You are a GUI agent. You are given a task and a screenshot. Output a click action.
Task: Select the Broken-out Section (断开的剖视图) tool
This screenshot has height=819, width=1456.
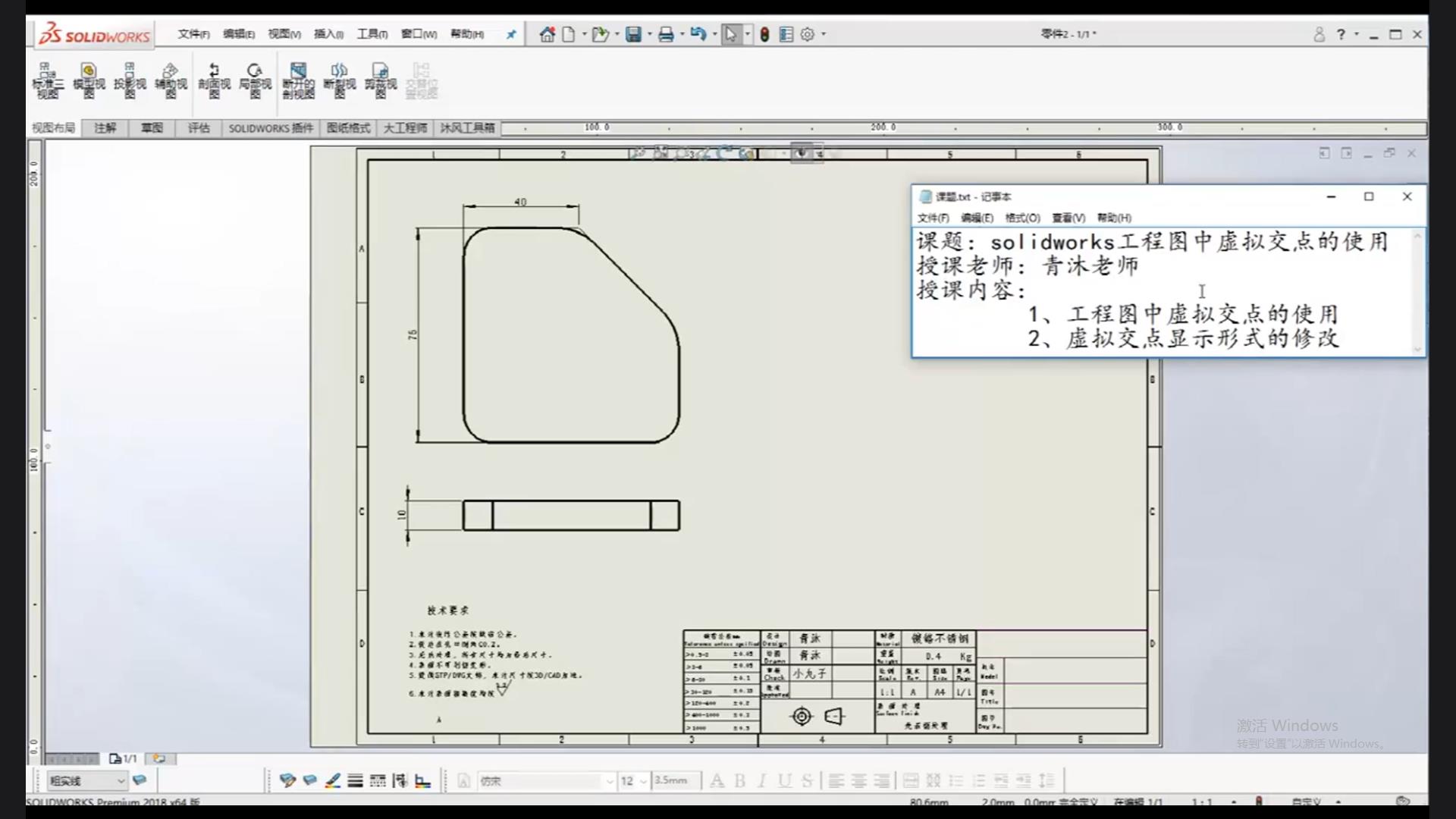point(298,80)
